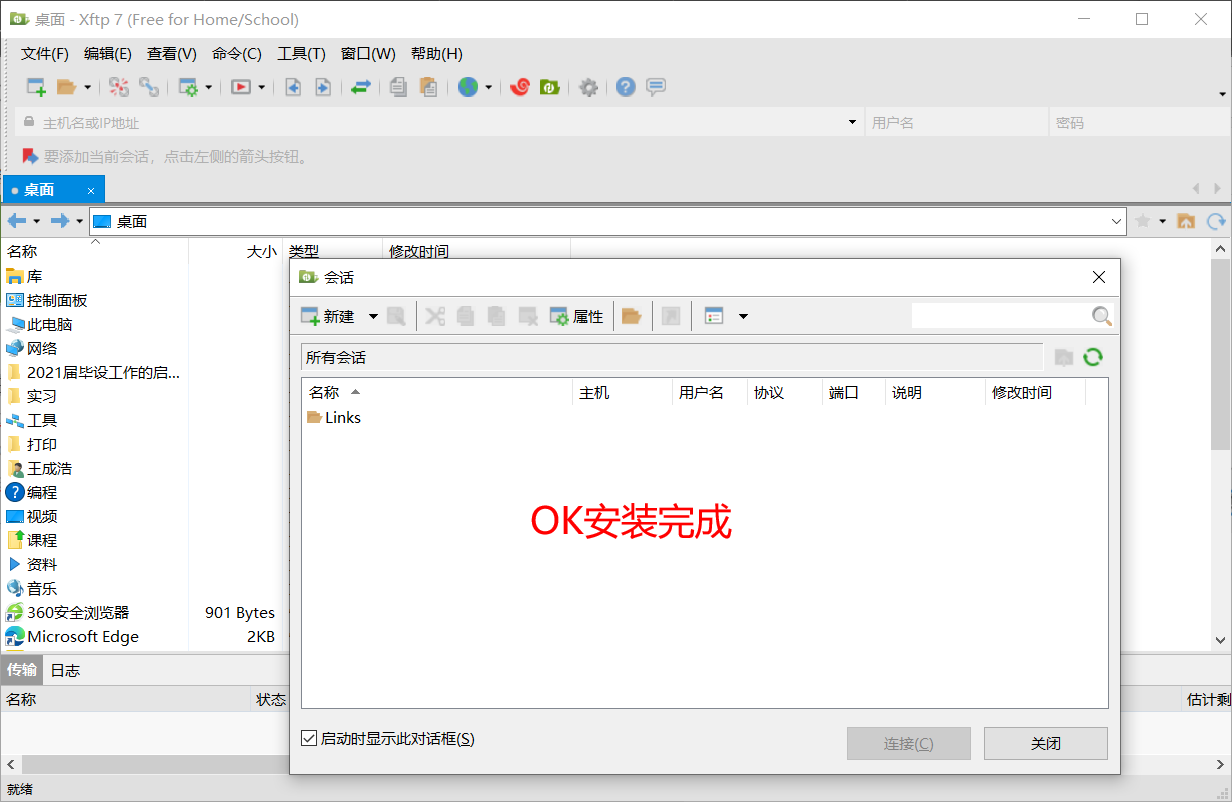1232x802 pixels.
Task: Toggle 启动时显示此对话框 checkbox
Action: point(309,739)
